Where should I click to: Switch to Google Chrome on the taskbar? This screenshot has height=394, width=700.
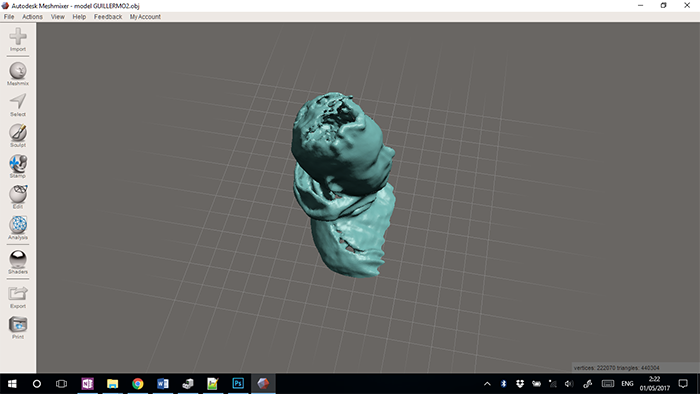click(x=138, y=383)
